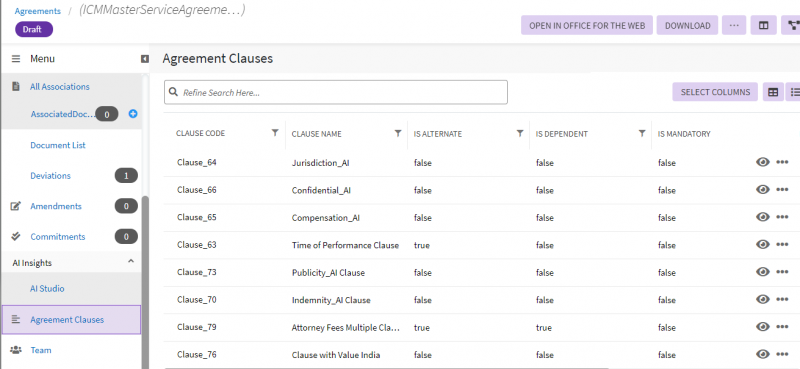Viewport: 800px width, 369px height.
Task: Select Agreement Clauses menu item
Action: click(71, 319)
